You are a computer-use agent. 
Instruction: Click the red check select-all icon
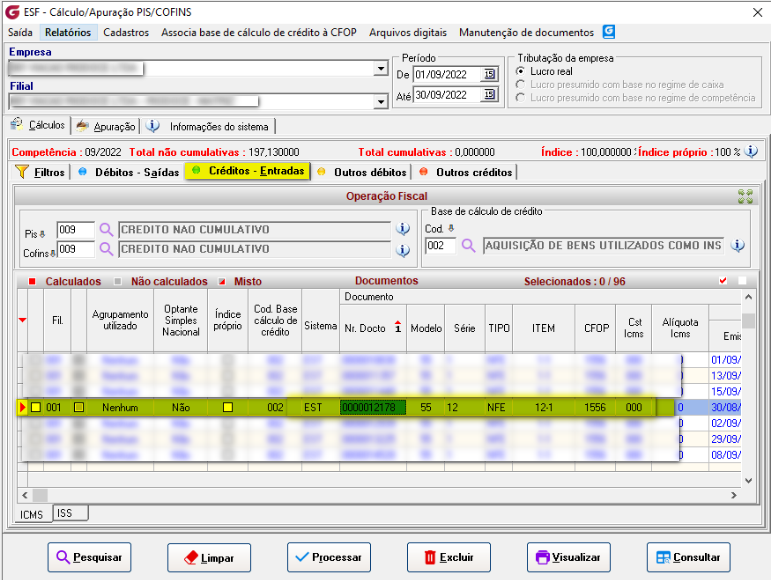[723, 281]
